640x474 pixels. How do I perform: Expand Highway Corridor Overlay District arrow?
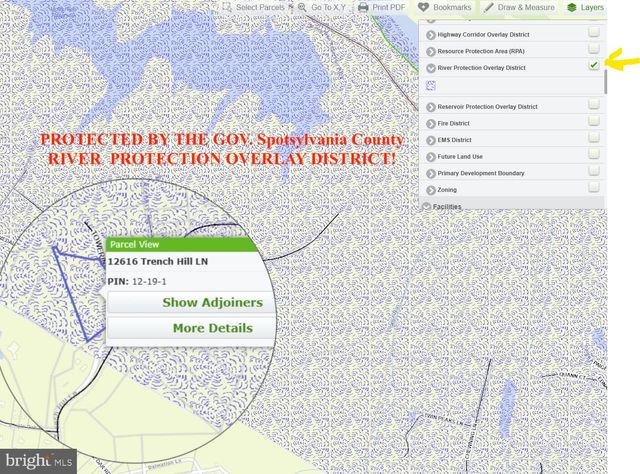click(431, 35)
